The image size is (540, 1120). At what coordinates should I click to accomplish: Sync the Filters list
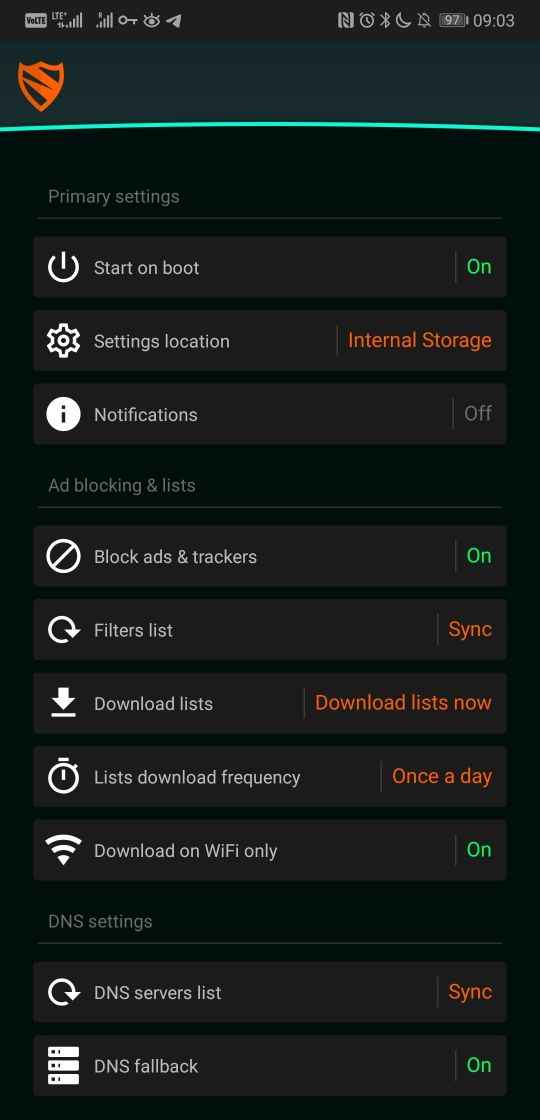470,629
